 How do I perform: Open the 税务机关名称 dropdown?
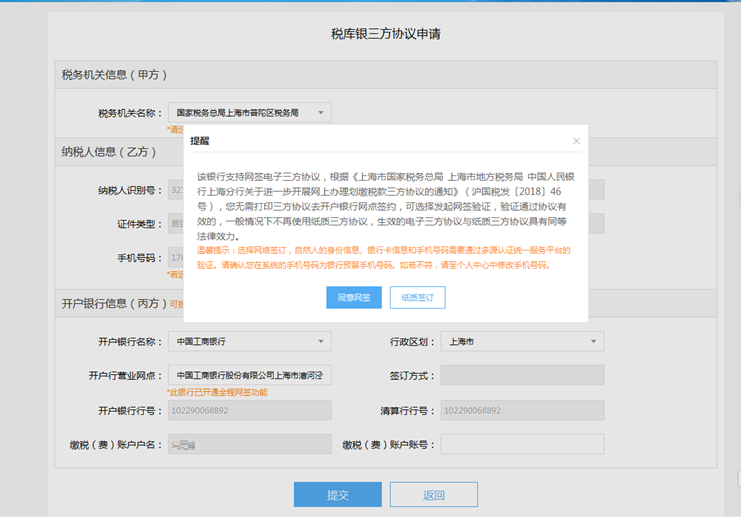(x=248, y=113)
